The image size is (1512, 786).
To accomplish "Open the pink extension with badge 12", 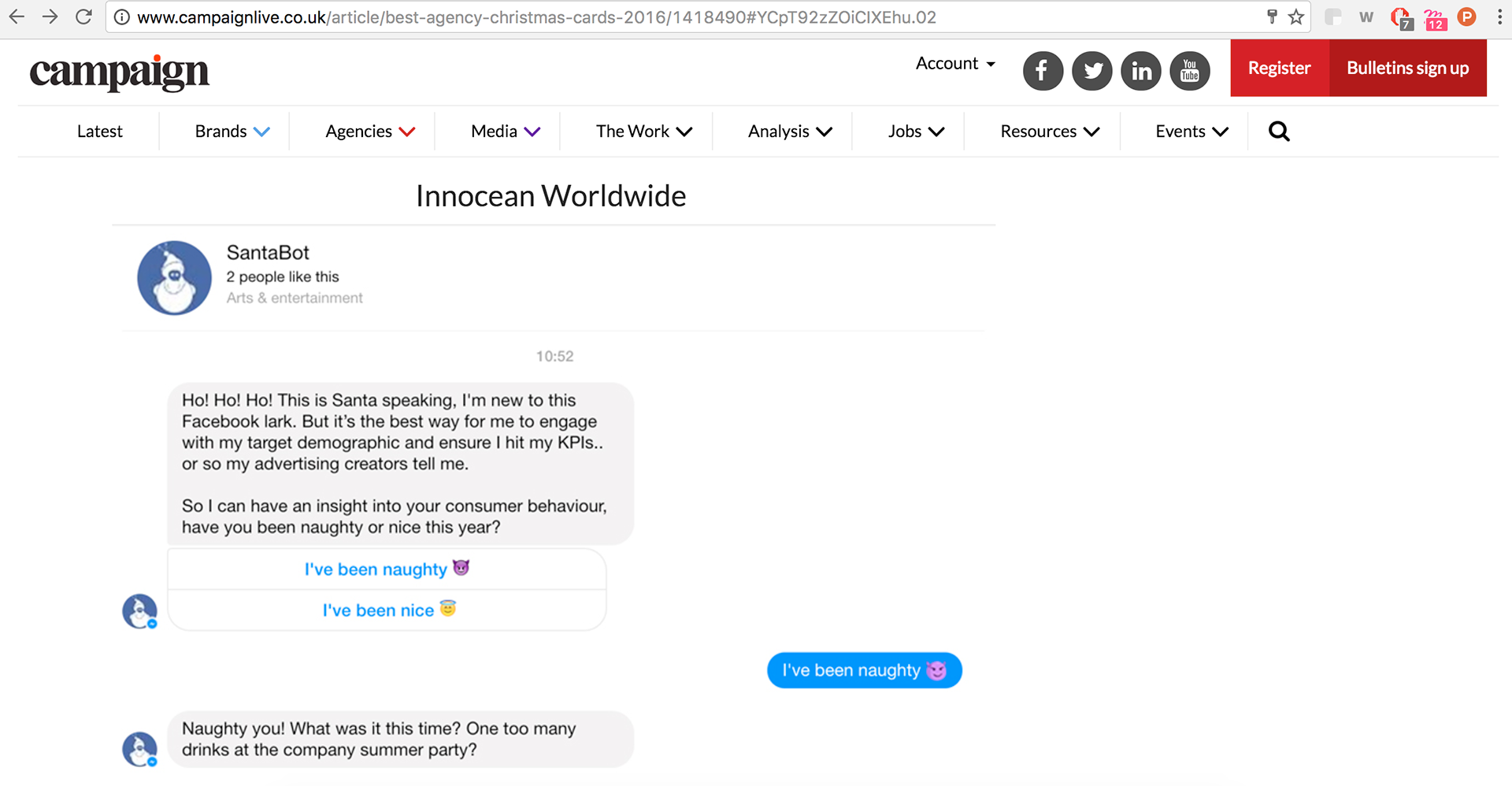I will pos(1435,19).
